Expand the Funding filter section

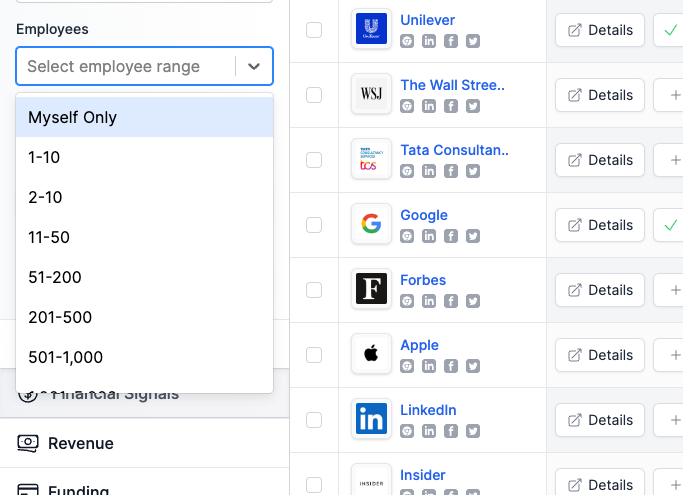pos(144,482)
